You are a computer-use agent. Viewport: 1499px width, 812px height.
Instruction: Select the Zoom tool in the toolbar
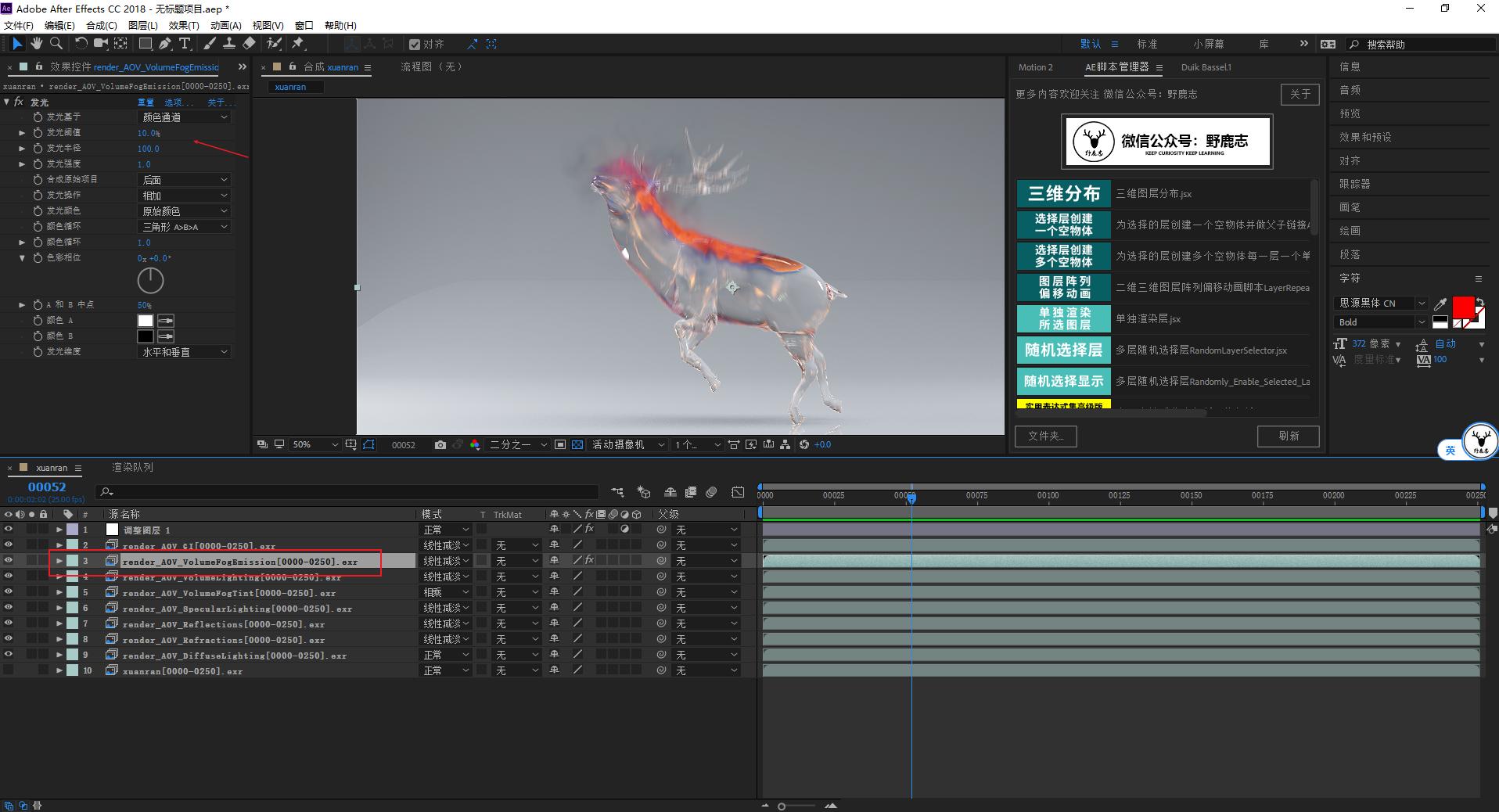click(56, 44)
